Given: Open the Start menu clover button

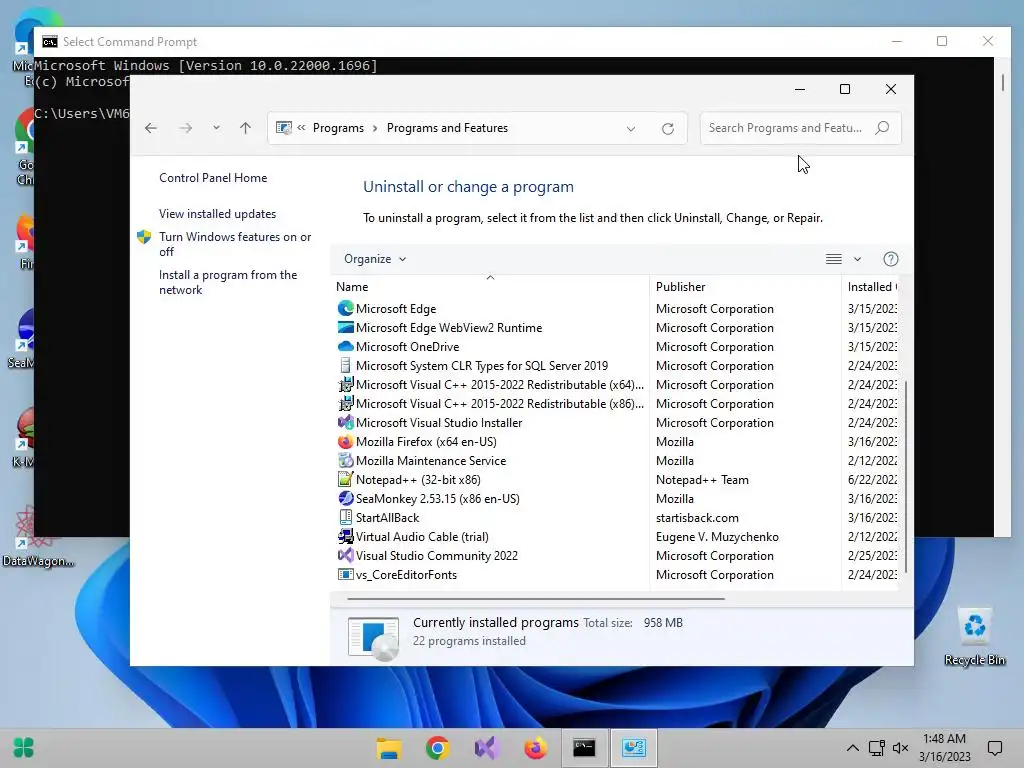Looking at the screenshot, I should coord(24,748).
